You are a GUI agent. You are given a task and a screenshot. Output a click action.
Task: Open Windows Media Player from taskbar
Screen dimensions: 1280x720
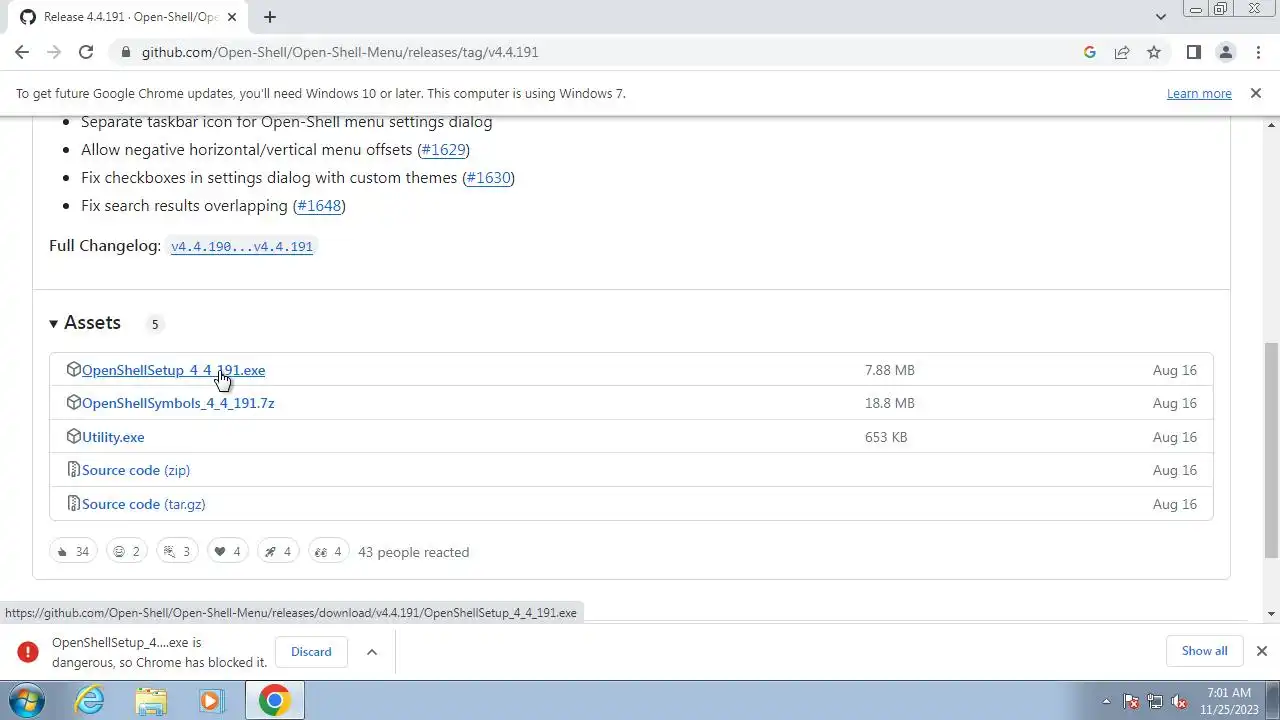[211, 700]
